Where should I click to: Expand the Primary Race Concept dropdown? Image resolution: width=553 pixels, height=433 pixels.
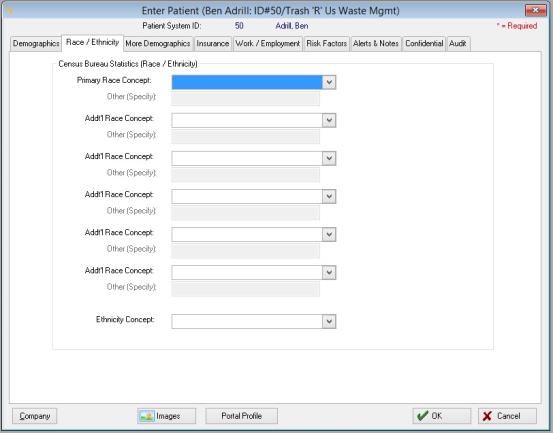coord(329,82)
